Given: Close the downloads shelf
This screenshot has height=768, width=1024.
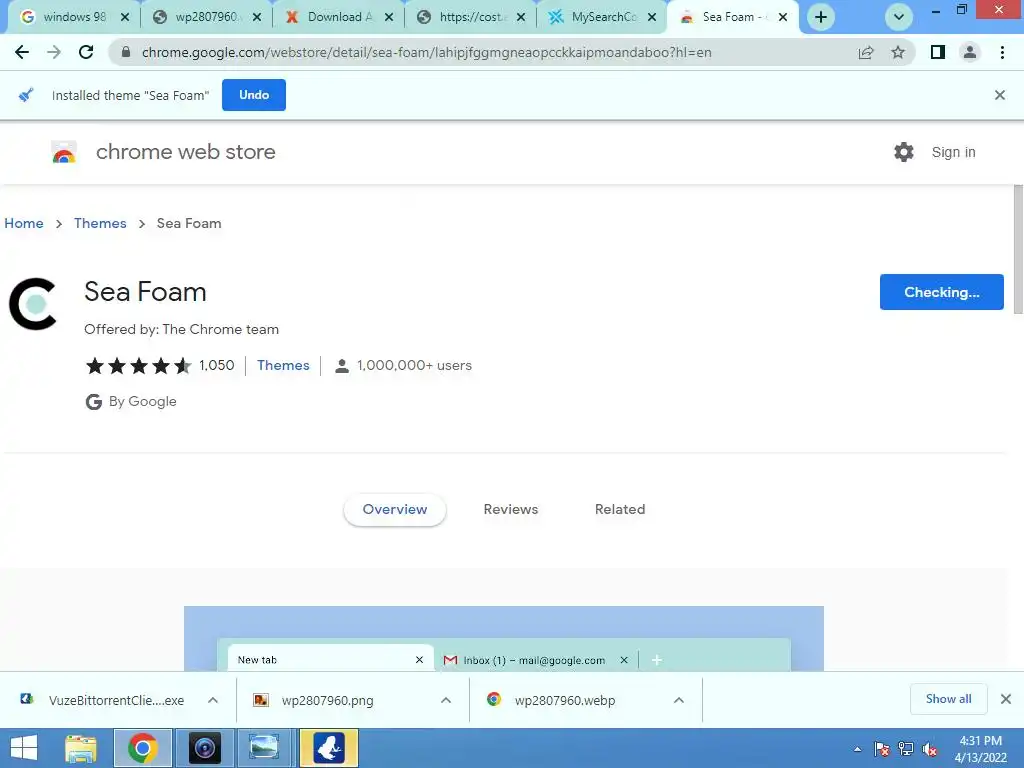Looking at the screenshot, I should (x=1006, y=699).
